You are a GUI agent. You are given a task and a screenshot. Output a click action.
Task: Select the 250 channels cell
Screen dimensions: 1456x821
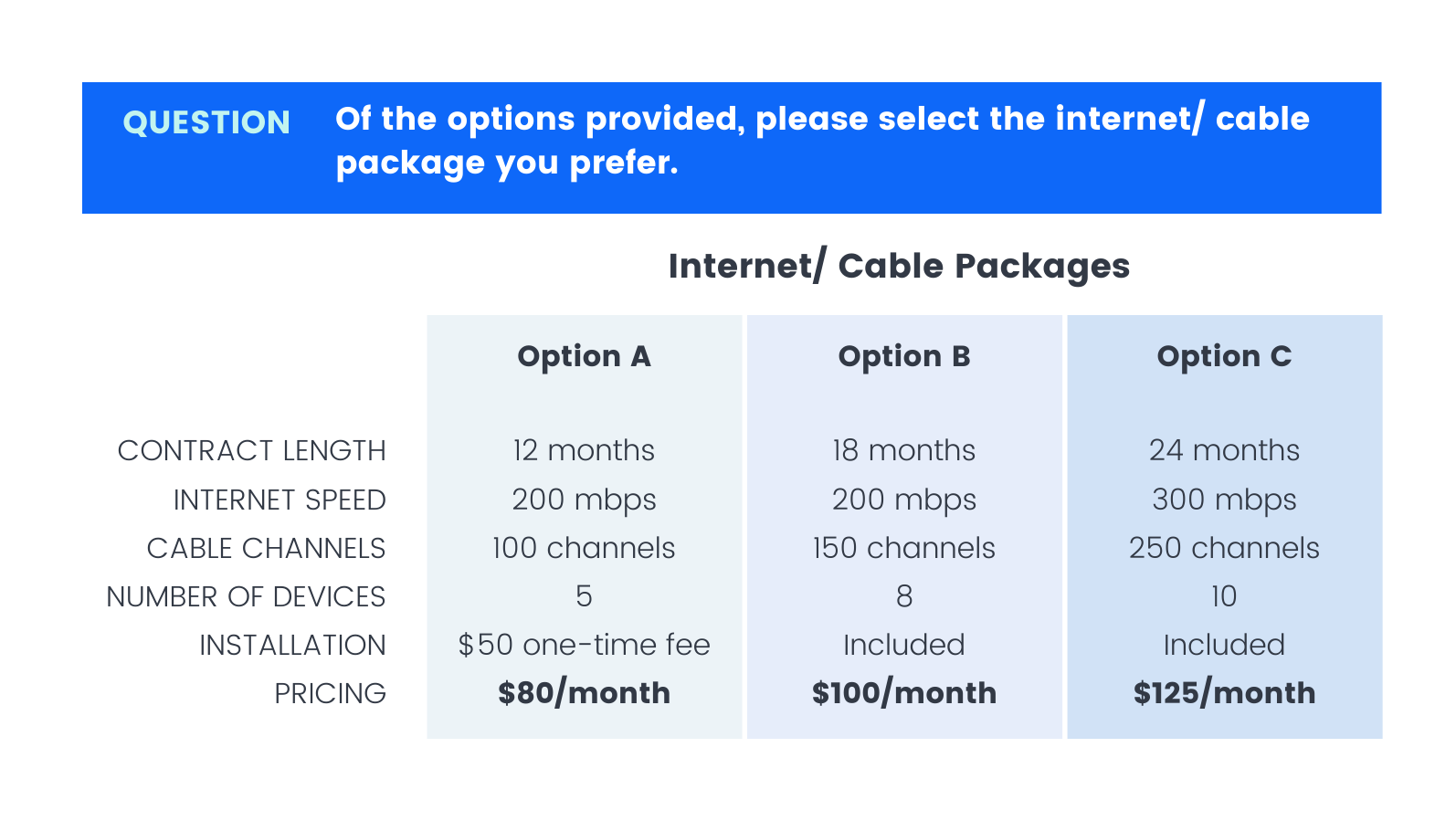(x=1224, y=548)
